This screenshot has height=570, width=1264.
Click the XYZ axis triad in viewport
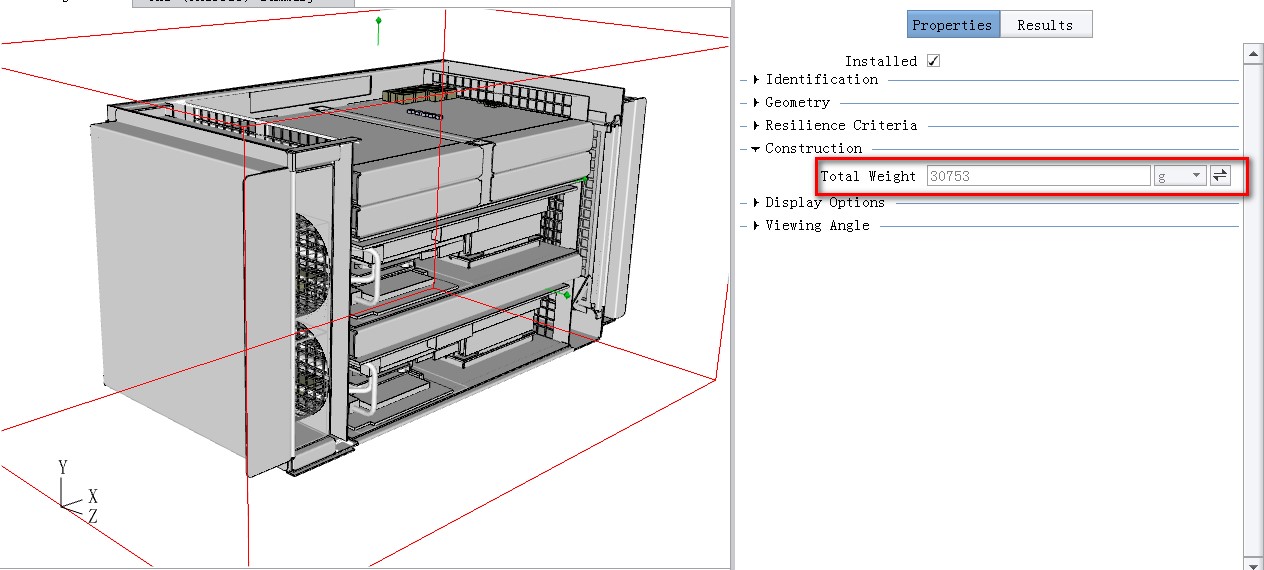[x=75, y=493]
